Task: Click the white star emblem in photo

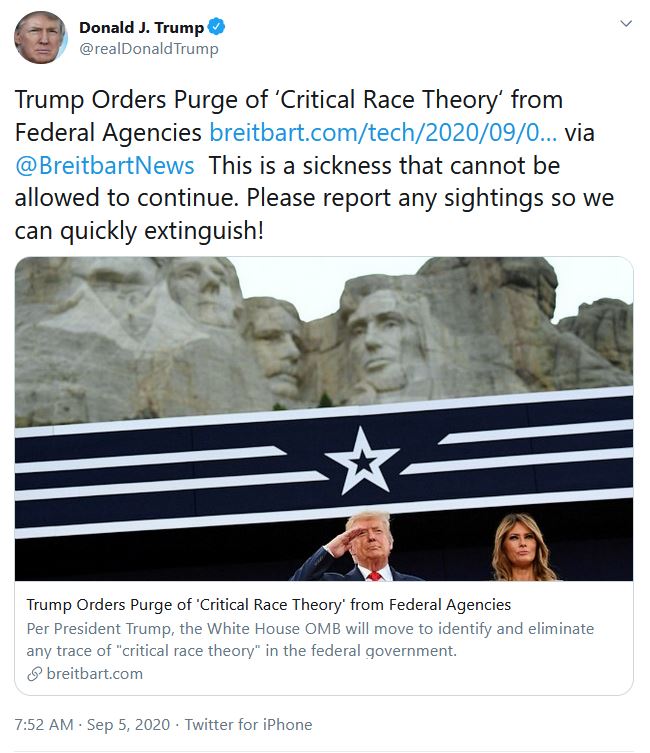Action: tap(361, 461)
